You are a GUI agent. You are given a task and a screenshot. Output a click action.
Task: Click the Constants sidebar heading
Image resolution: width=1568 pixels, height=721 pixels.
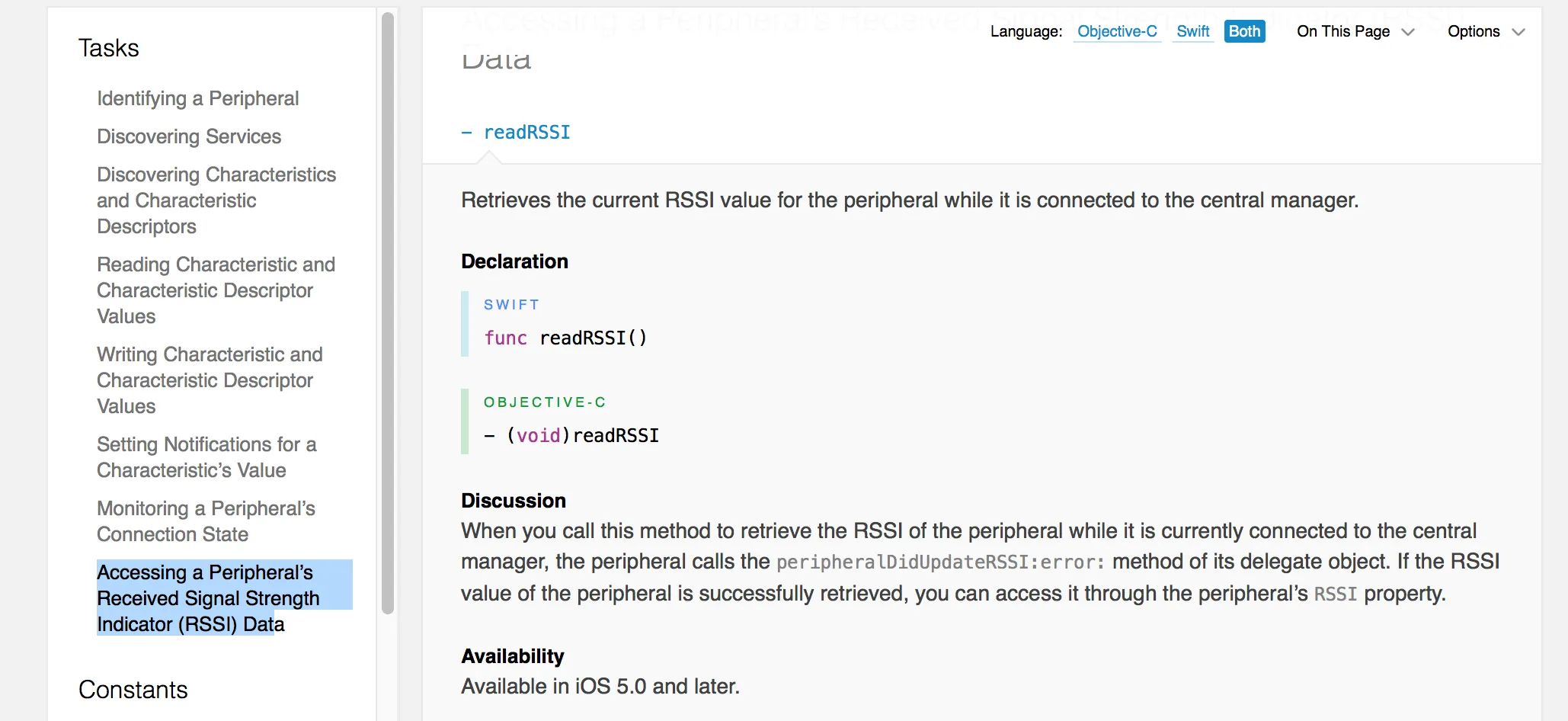(x=133, y=690)
